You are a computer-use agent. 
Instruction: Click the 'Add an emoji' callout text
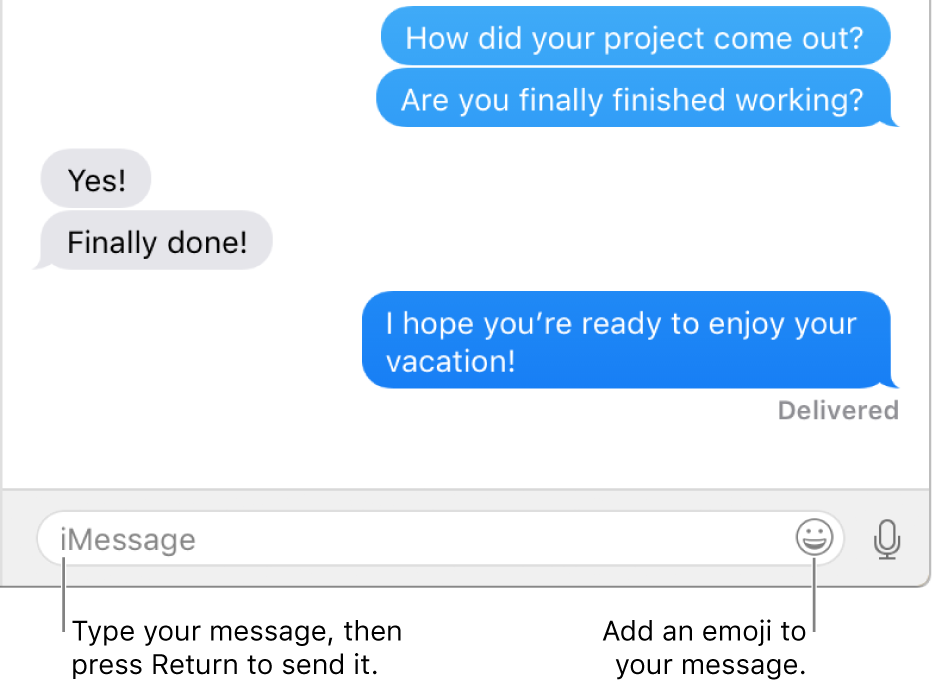(704, 647)
